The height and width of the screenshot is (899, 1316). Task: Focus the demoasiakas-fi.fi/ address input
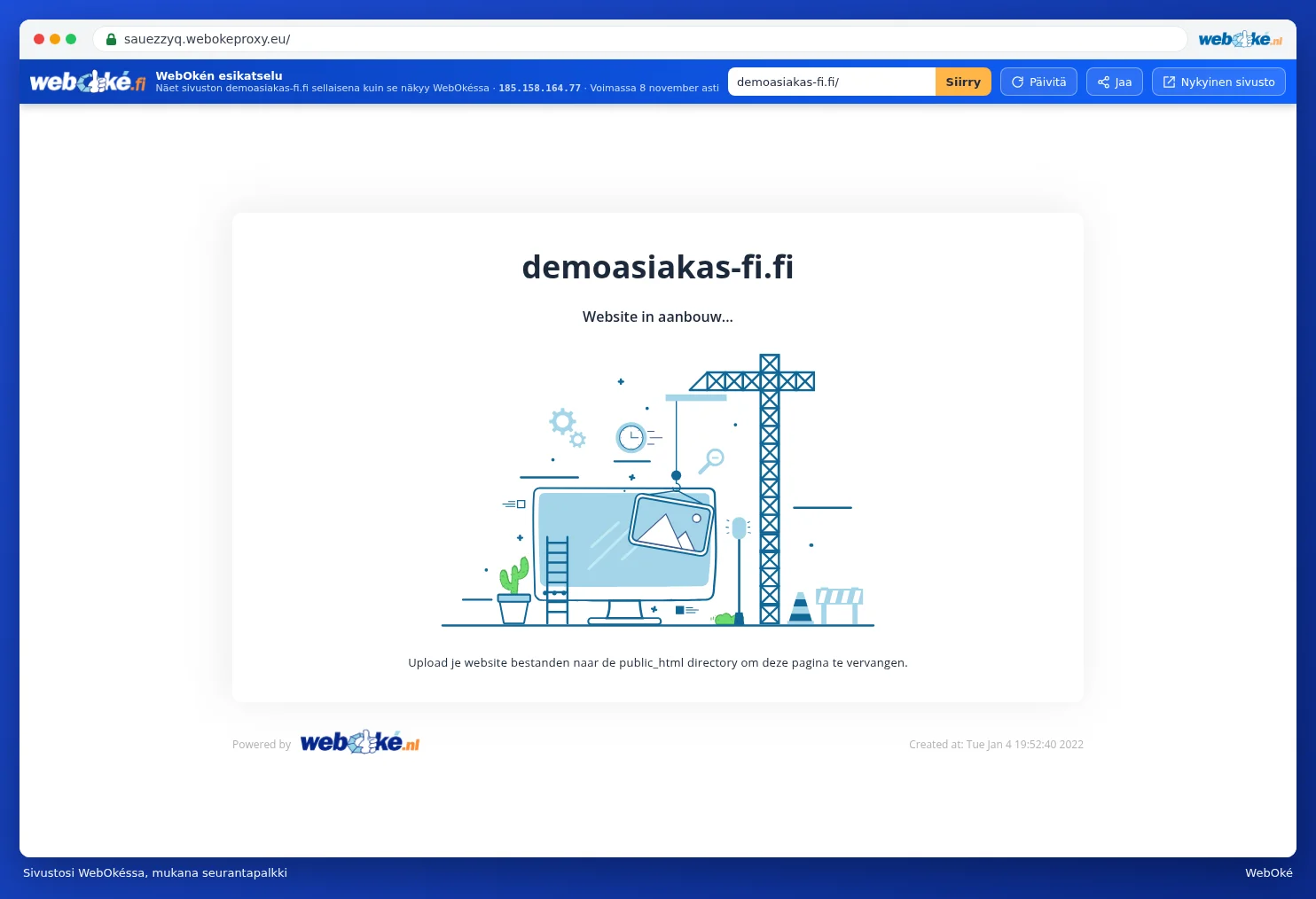click(x=832, y=82)
